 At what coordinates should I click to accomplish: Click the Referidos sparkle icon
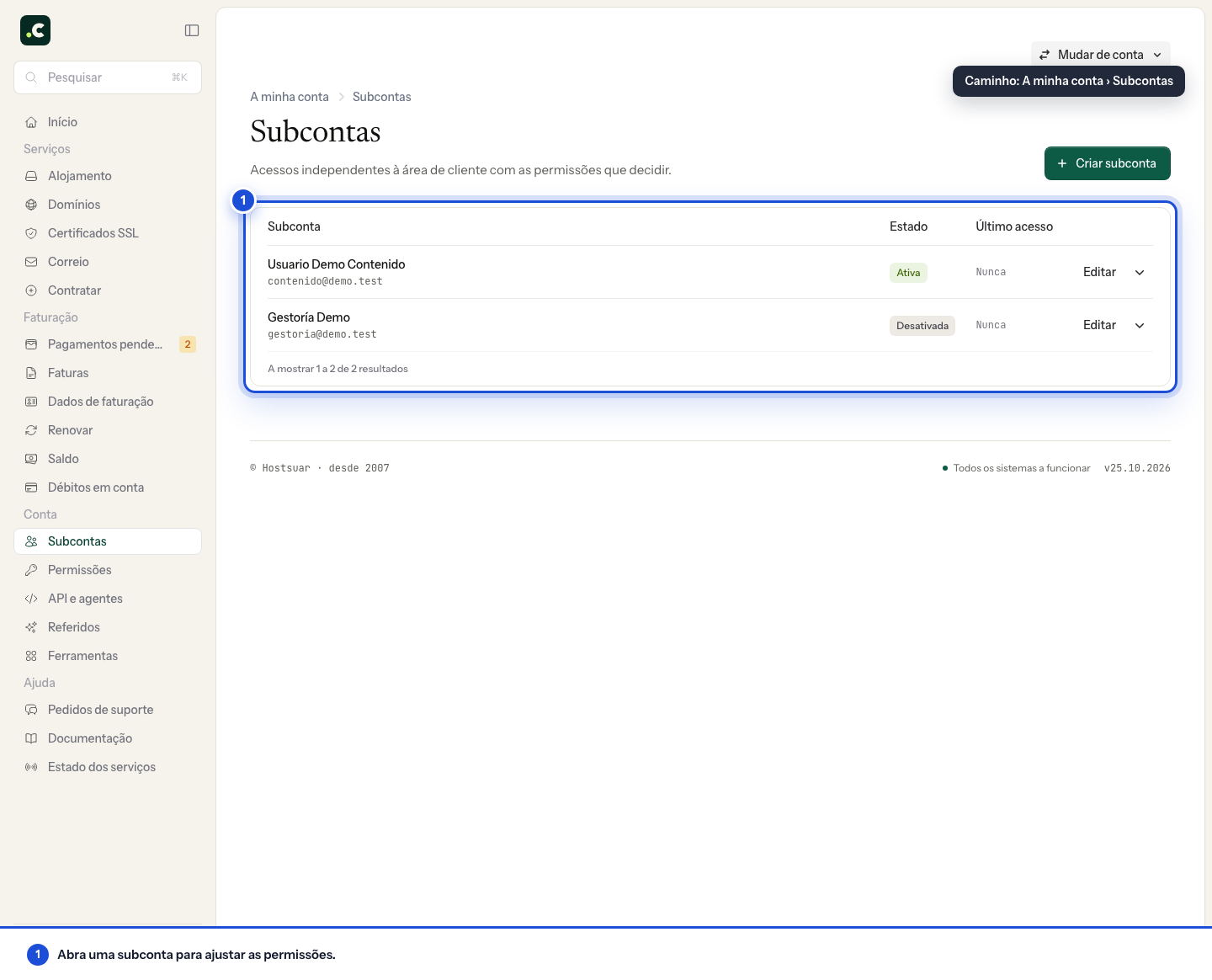tap(31, 627)
